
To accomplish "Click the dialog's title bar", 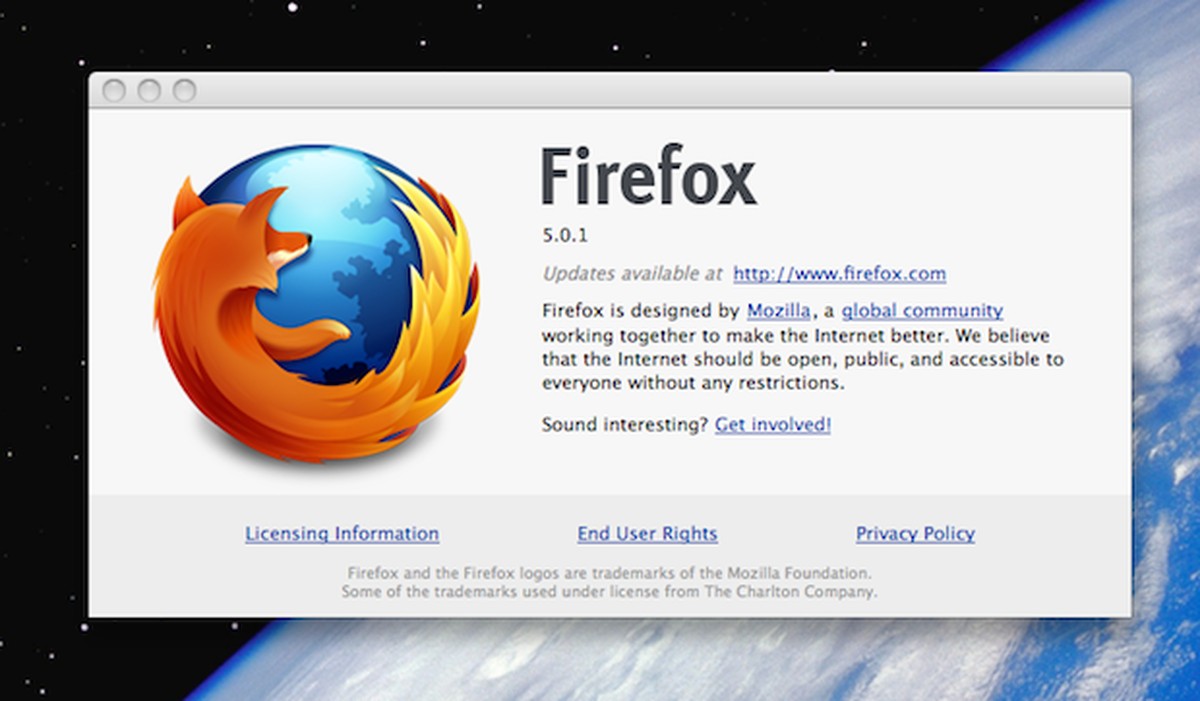I will [600, 89].
